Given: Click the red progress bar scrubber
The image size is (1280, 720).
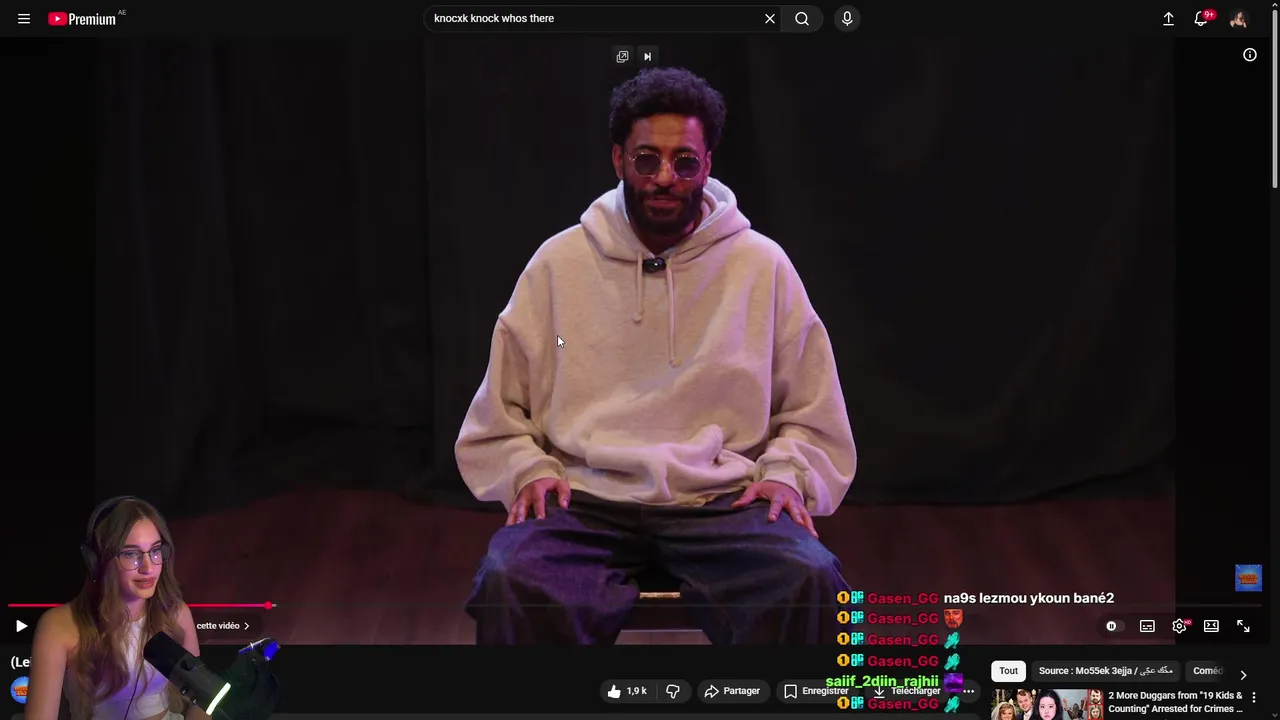Looking at the screenshot, I should pyautogui.click(x=269, y=605).
